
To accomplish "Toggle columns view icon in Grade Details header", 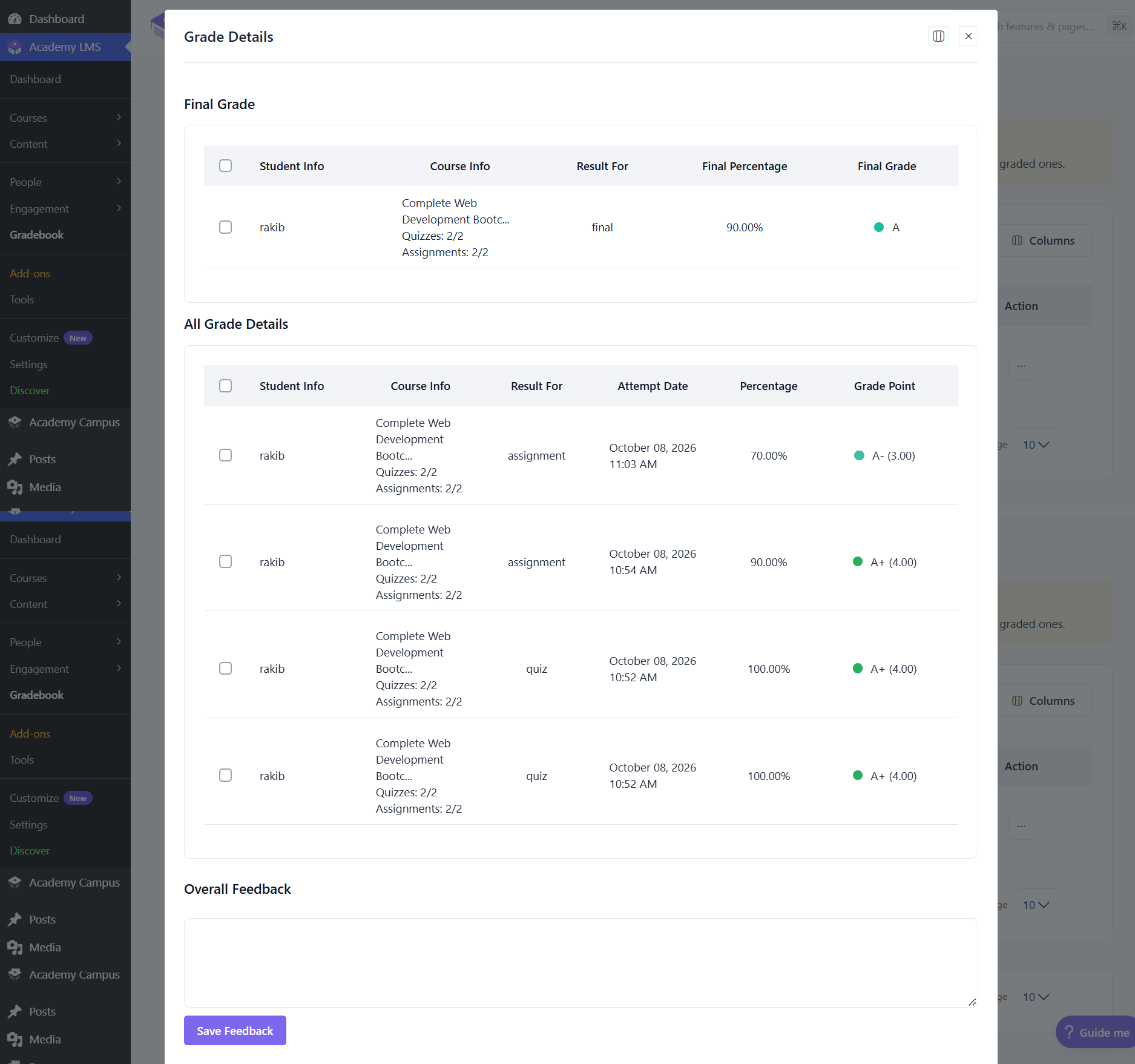I will [938, 36].
